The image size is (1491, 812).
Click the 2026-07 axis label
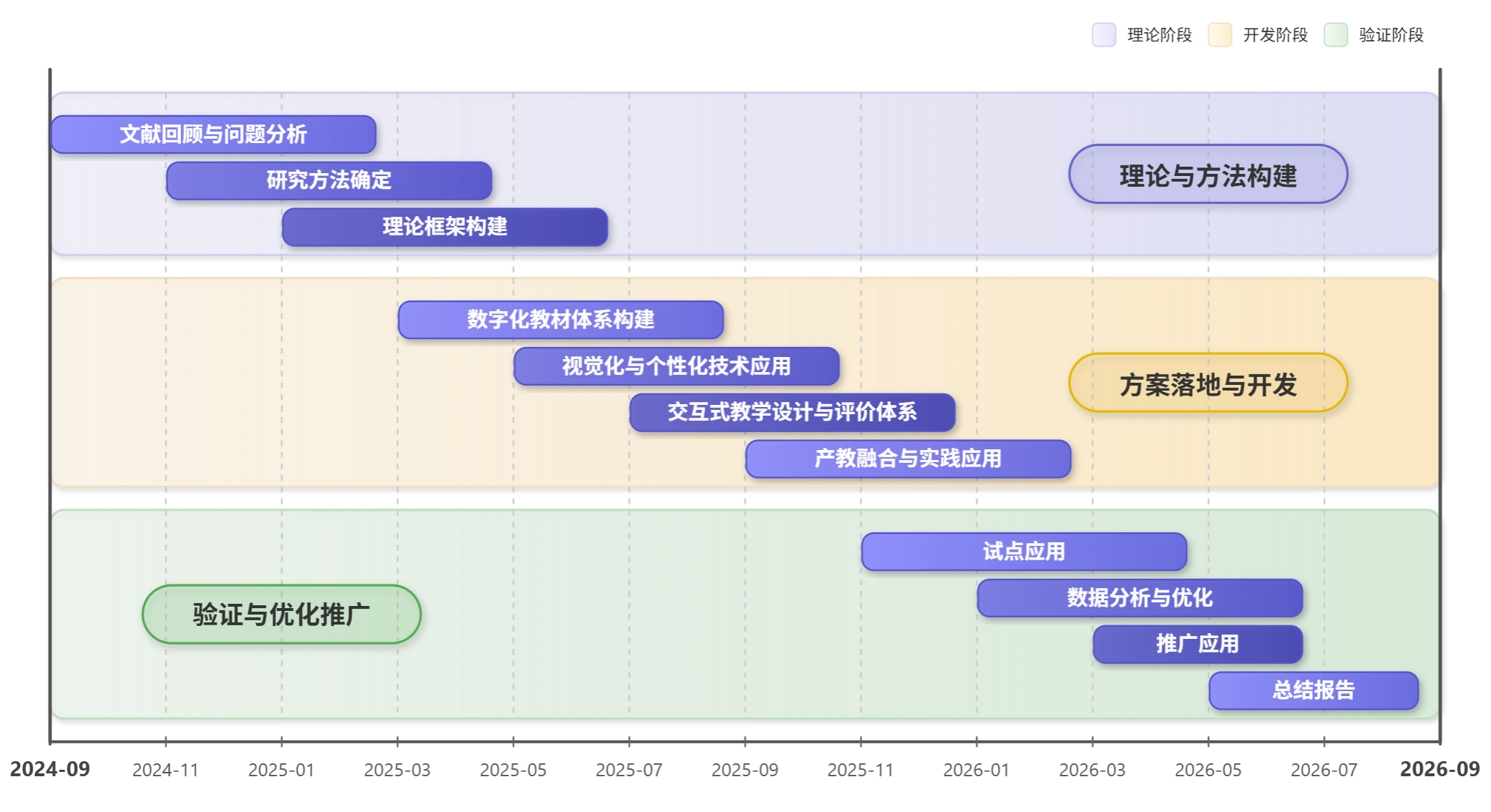(x=1324, y=770)
